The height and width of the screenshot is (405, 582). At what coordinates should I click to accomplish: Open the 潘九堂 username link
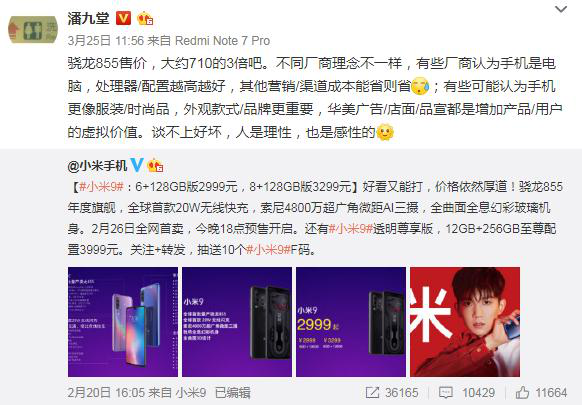tap(88, 18)
